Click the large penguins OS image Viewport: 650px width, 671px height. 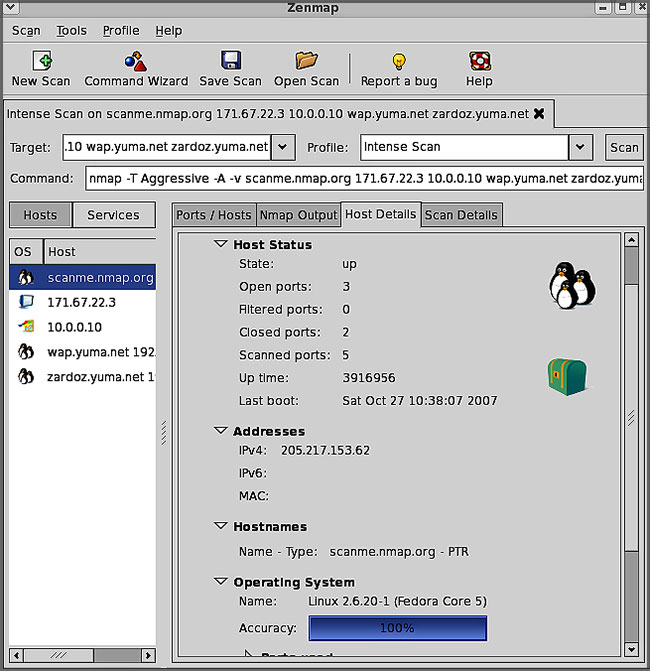tap(572, 285)
